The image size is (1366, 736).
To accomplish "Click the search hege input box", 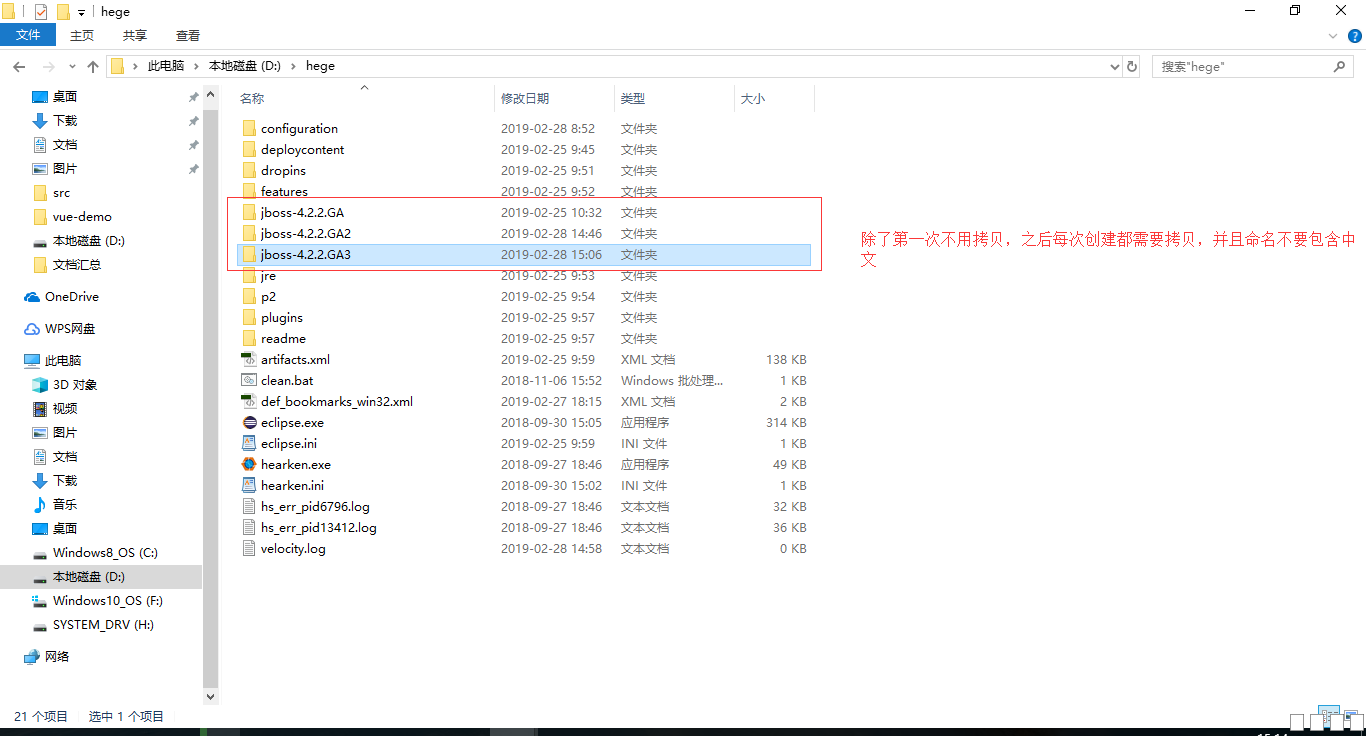I will [x=1240, y=66].
